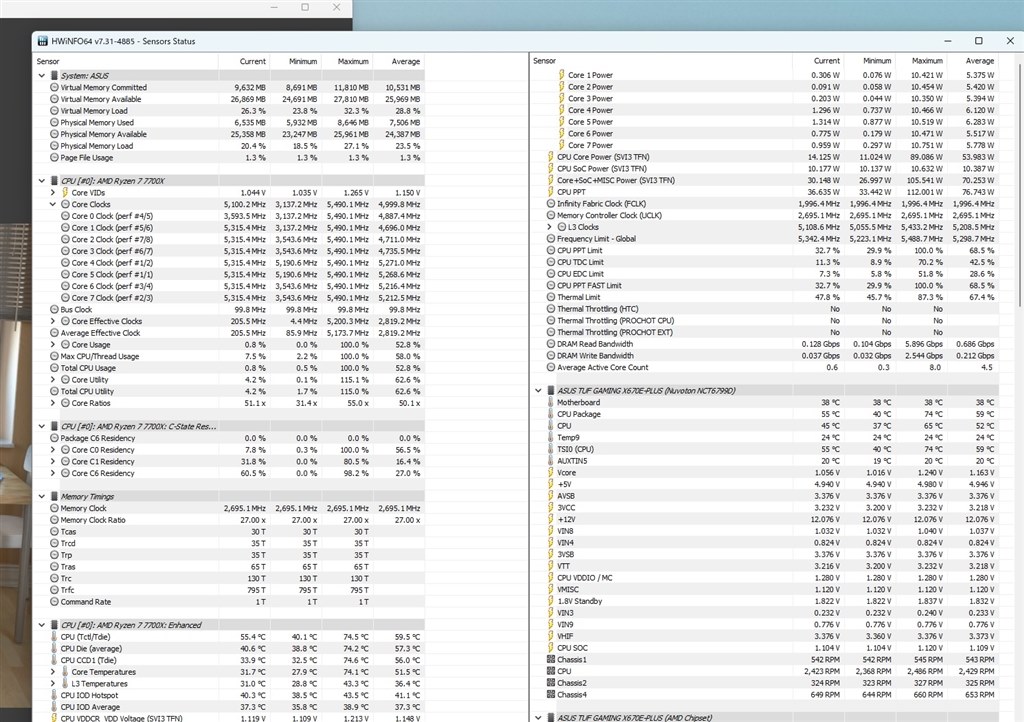Image resolution: width=1024 pixels, height=722 pixels.
Task: Click the Infinity Fabric Clock (FCLK) icon
Action: coord(551,204)
